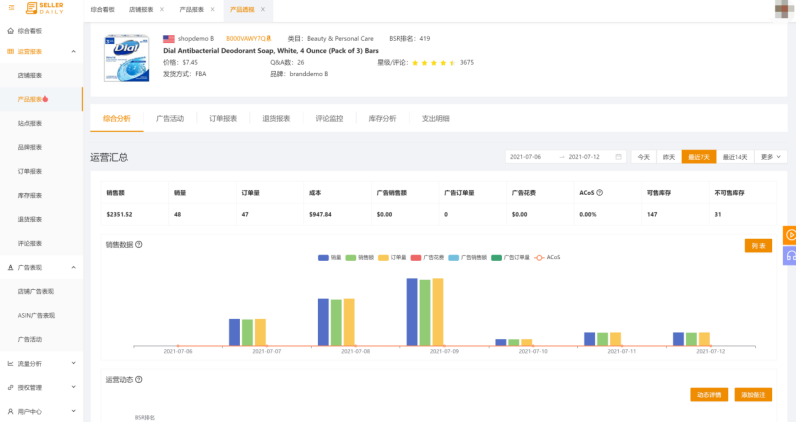Image resolution: width=797 pixels, height=422 pixels.
Task: Collapse the 运营报表 sidebar section
Action: click(74, 51)
